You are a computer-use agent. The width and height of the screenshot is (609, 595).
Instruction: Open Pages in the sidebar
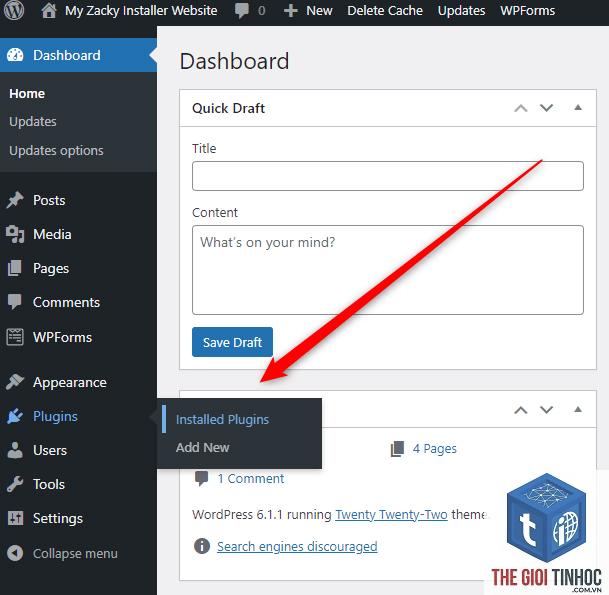(x=51, y=268)
